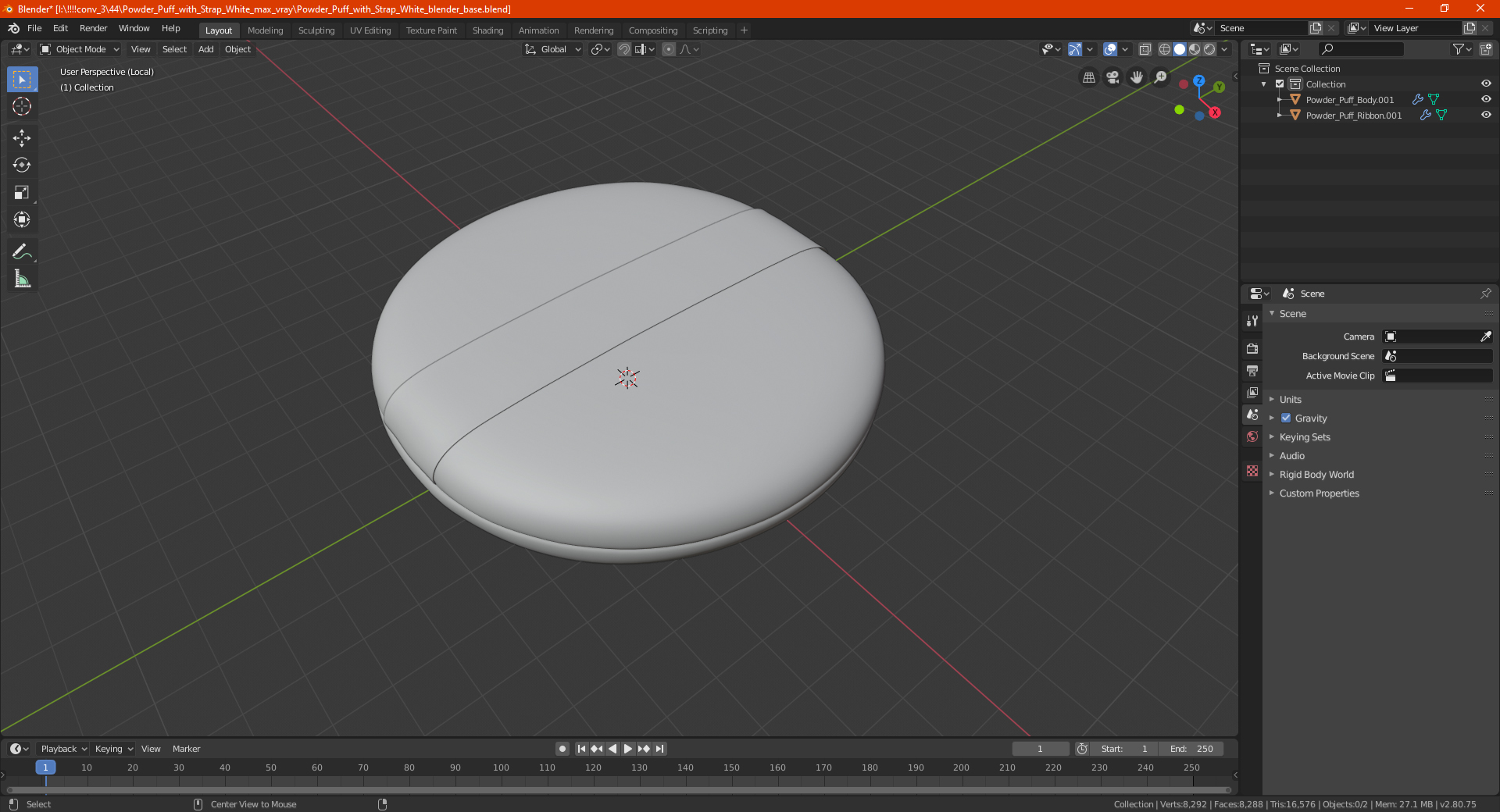Screen dimensions: 1500x812
Task: Click mesh data icon of Powder_Puff_Ribbon.001
Action: pos(1441,116)
